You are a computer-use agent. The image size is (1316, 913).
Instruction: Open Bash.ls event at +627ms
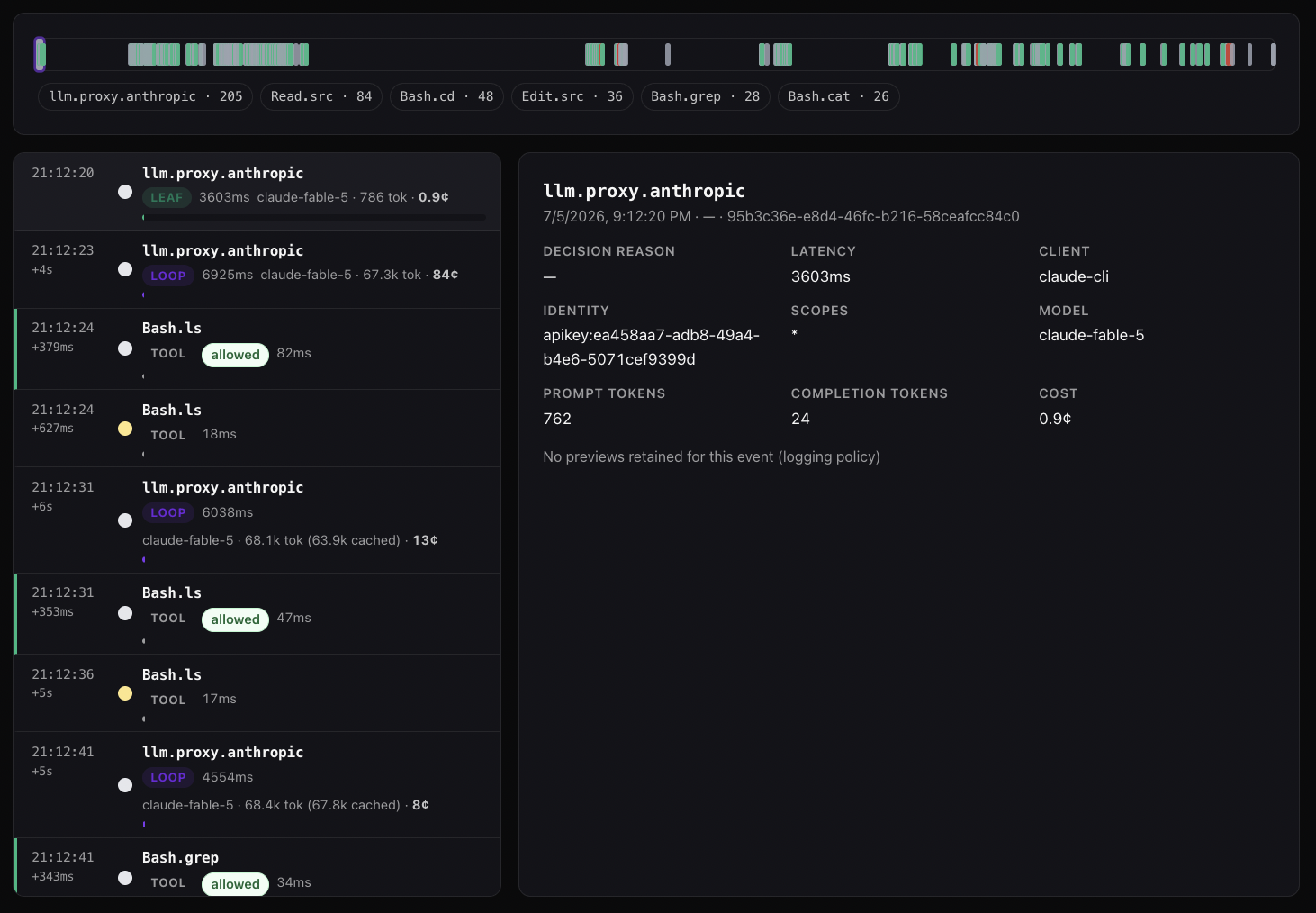point(257,429)
